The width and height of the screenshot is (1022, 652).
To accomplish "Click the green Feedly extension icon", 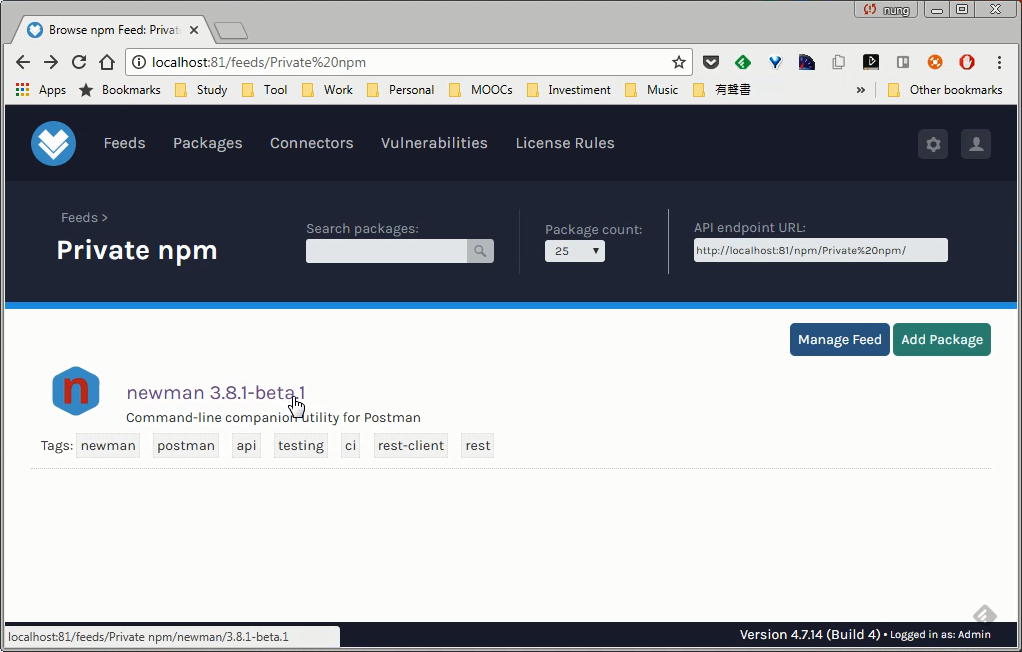I will [742, 62].
